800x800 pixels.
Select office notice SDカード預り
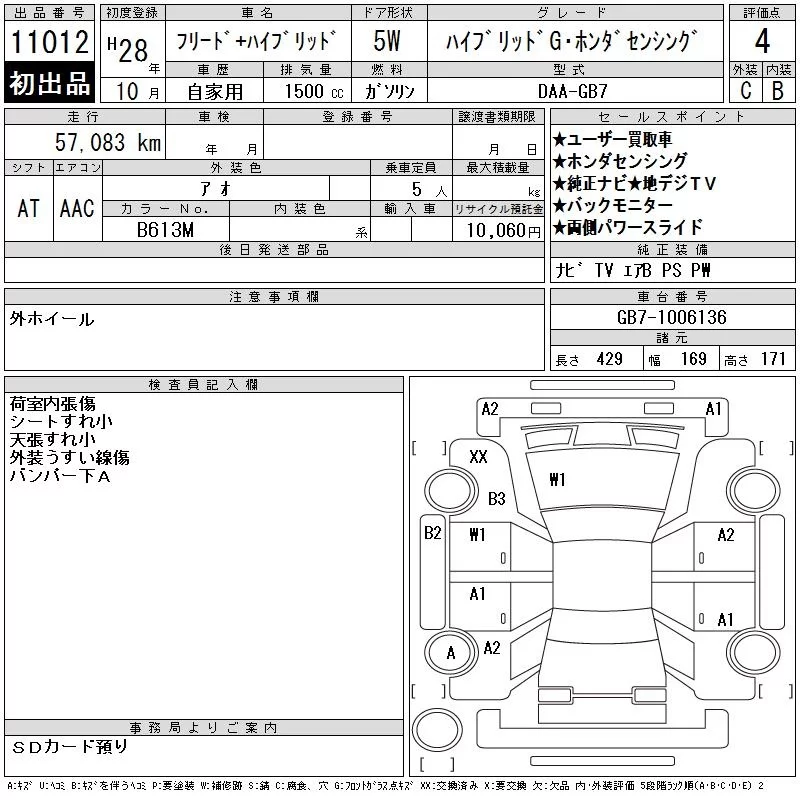click(x=69, y=746)
